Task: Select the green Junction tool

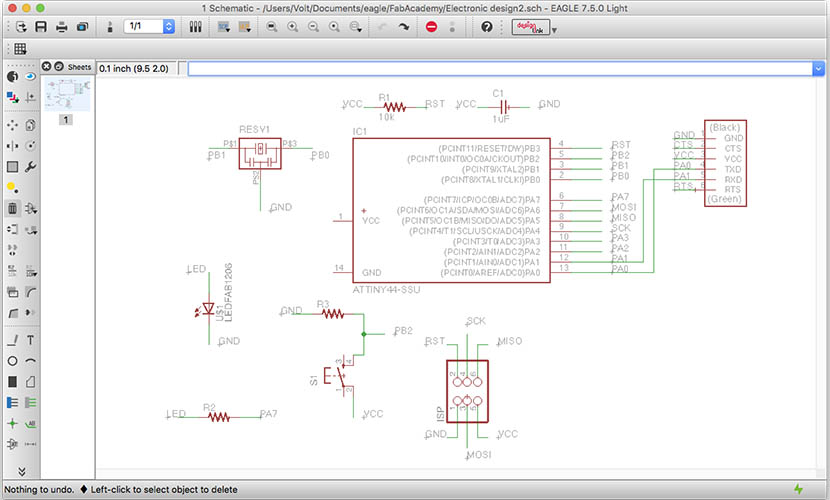Action: [12, 423]
